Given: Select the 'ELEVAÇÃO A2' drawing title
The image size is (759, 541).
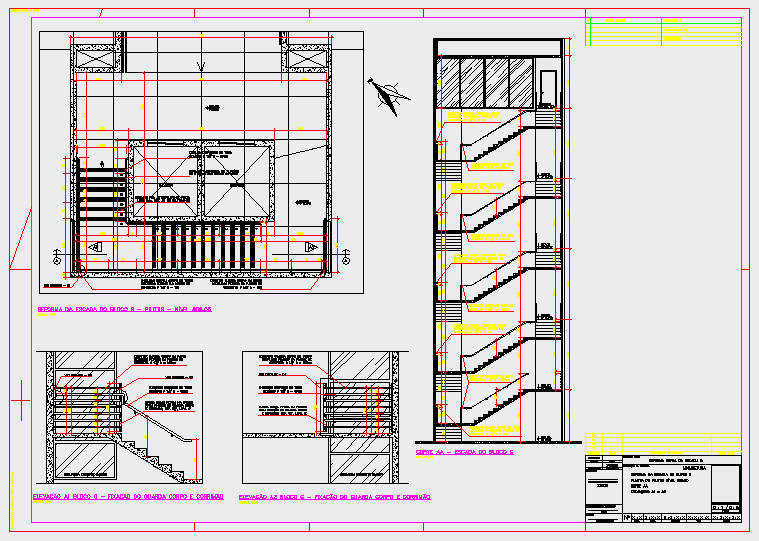Looking at the screenshot, I should pyautogui.click(x=334, y=497).
